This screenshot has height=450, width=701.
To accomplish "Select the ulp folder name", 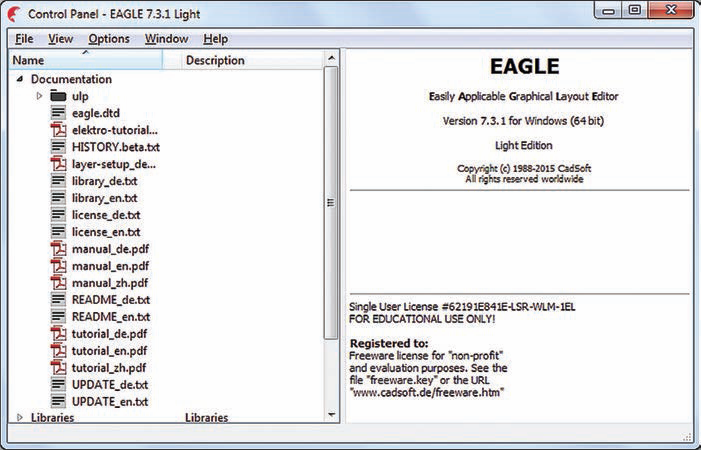I will (x=80, y=97).
